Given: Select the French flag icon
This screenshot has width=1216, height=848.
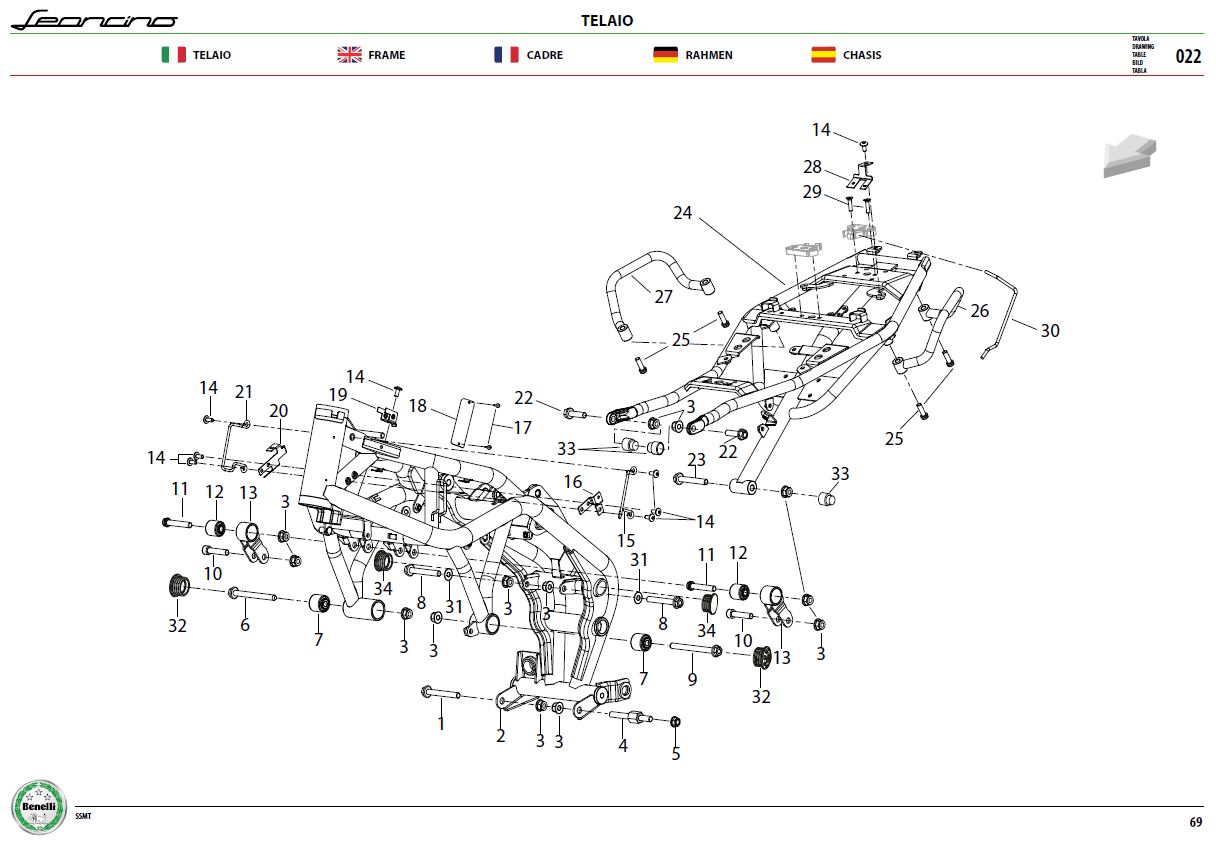Looking at the screenshot, I should coord(506,55).
